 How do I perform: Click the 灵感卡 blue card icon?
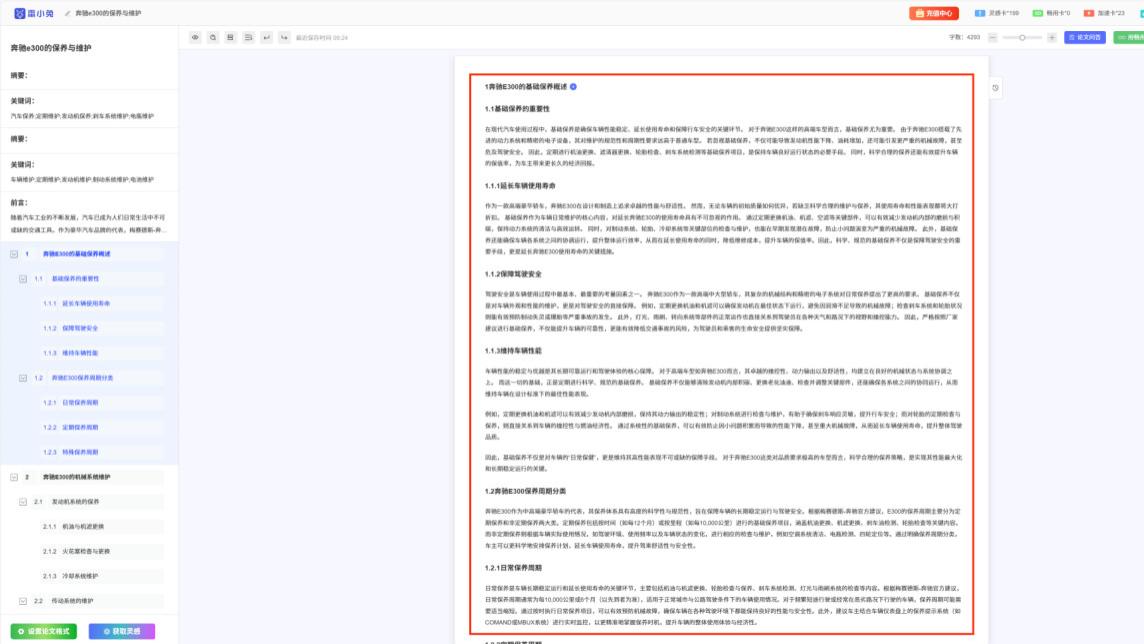pos(980,13)
